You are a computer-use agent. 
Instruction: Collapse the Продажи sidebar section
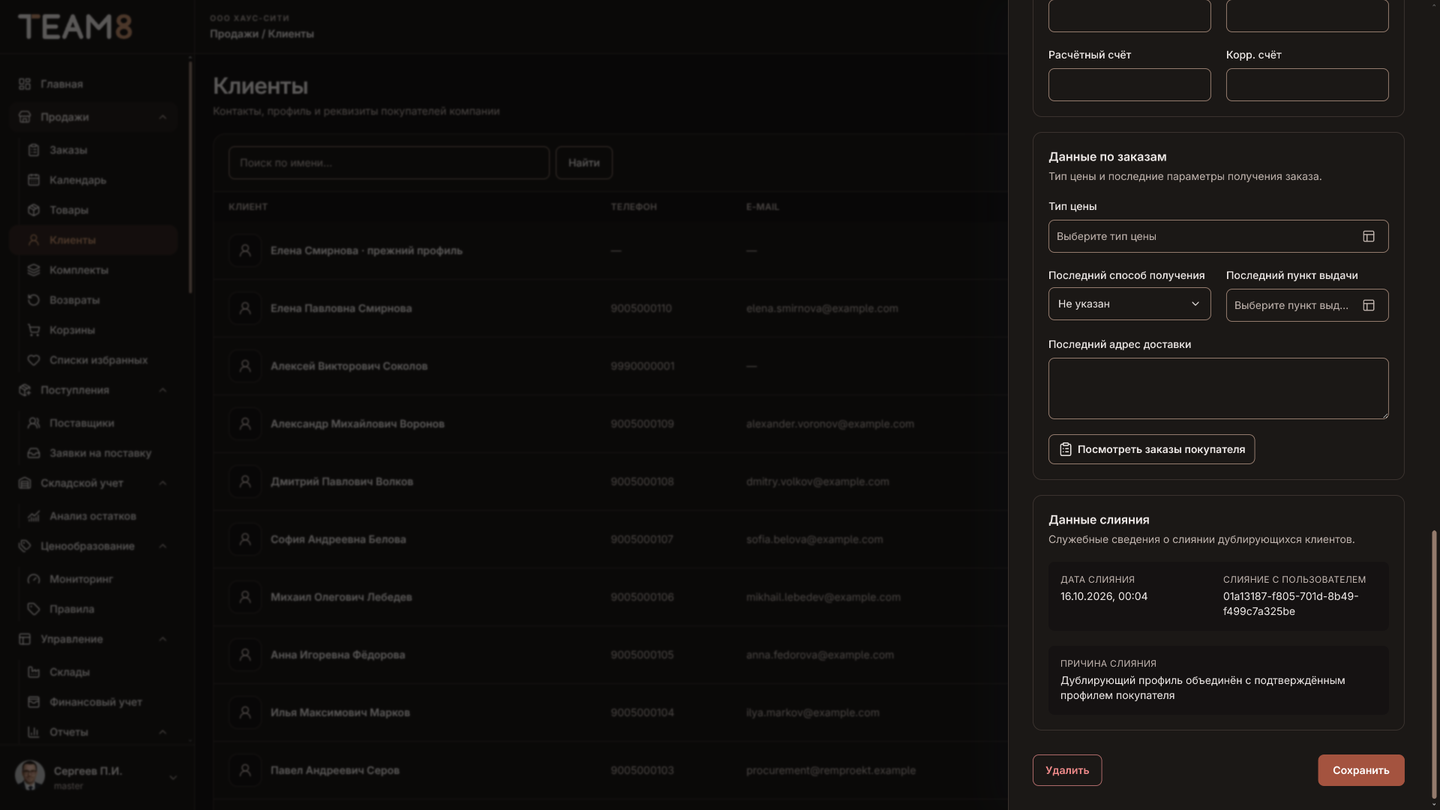coord(163,117)
